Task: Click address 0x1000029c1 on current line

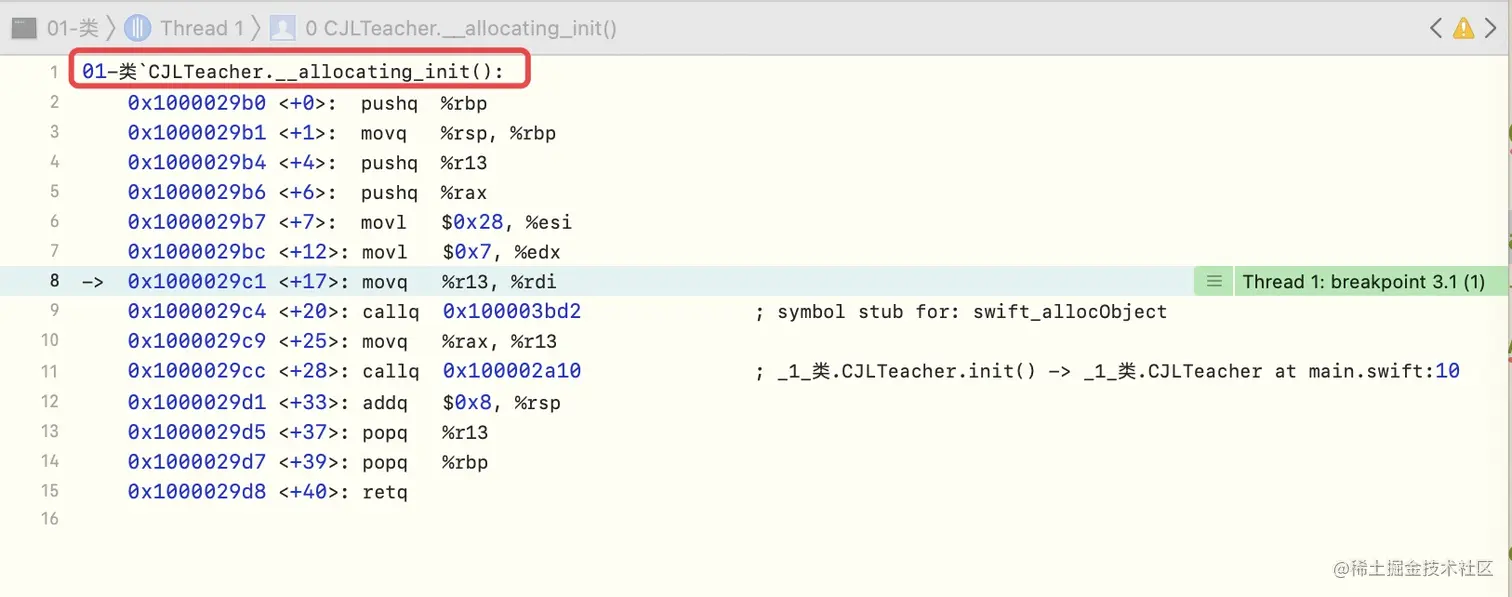Action: 197,282
